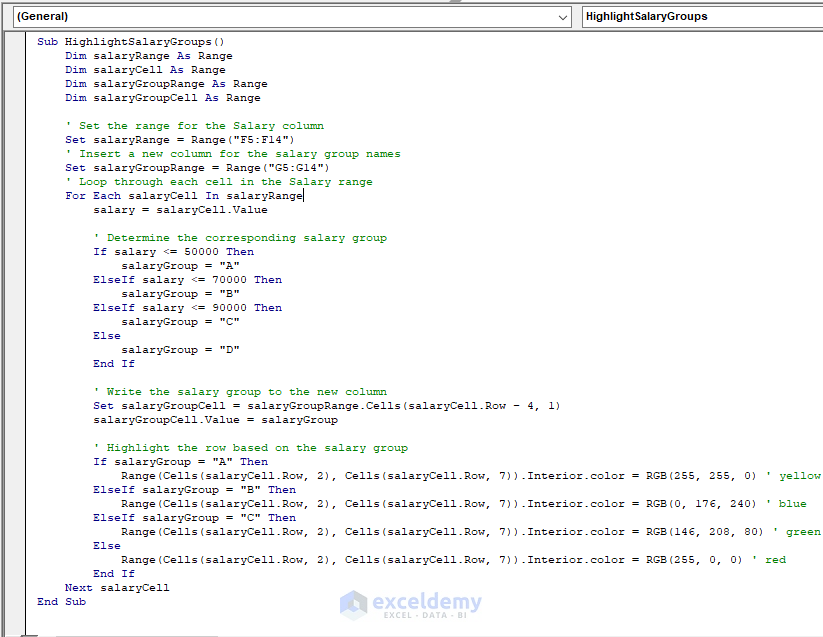Image resolution: width=823 pixels, height=637 pixels.
Task: Click the '' red' comment text
Action: [x=769, y=560]
